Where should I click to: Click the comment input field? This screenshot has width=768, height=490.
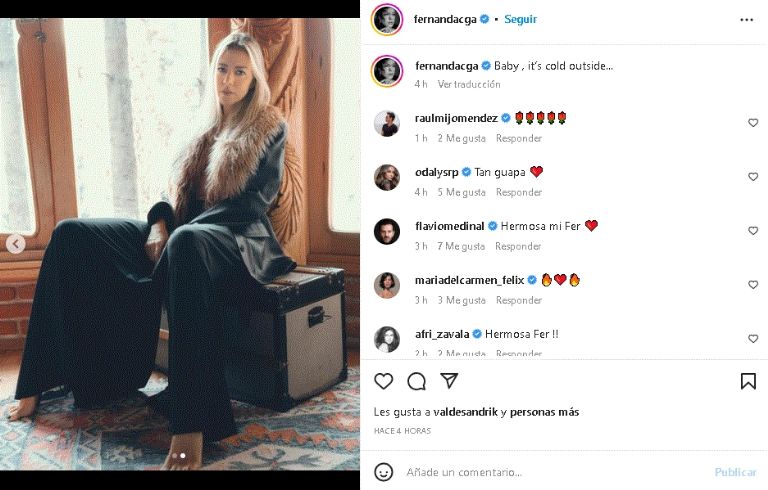tap(550, 472)
